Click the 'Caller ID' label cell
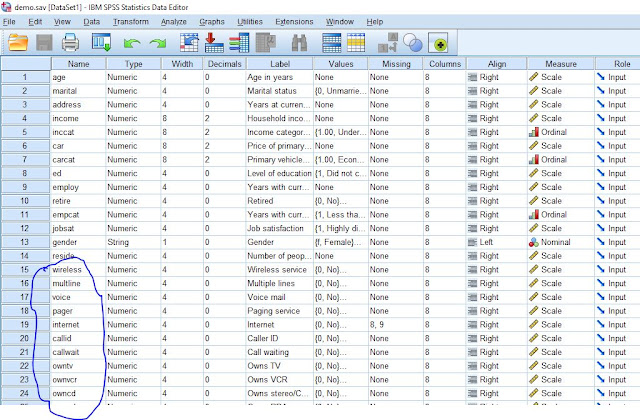Screen dimensions: 640x420 pyautogui.click(x=280, y=338)
